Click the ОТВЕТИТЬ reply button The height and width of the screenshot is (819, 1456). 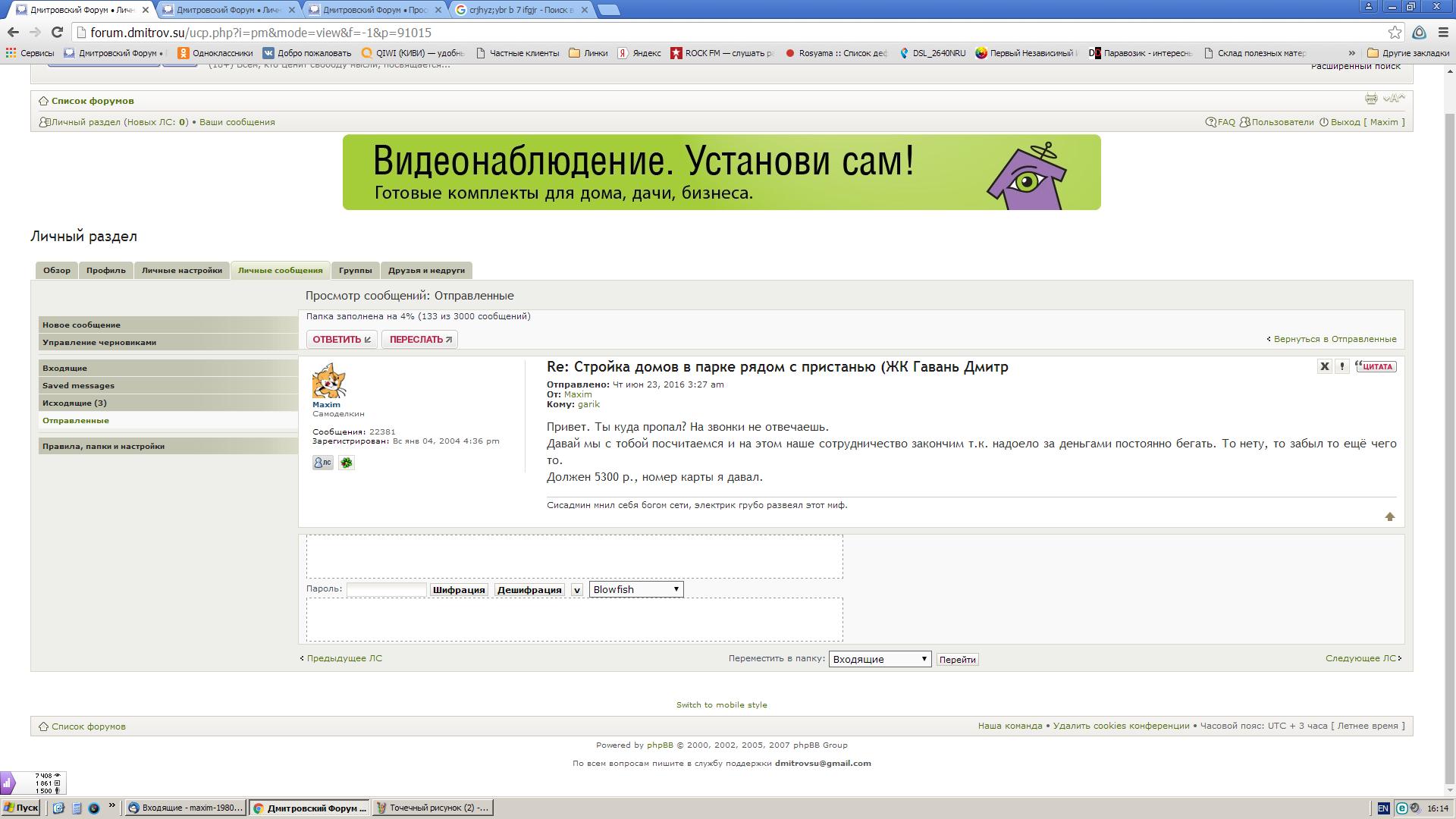(341, 339)
